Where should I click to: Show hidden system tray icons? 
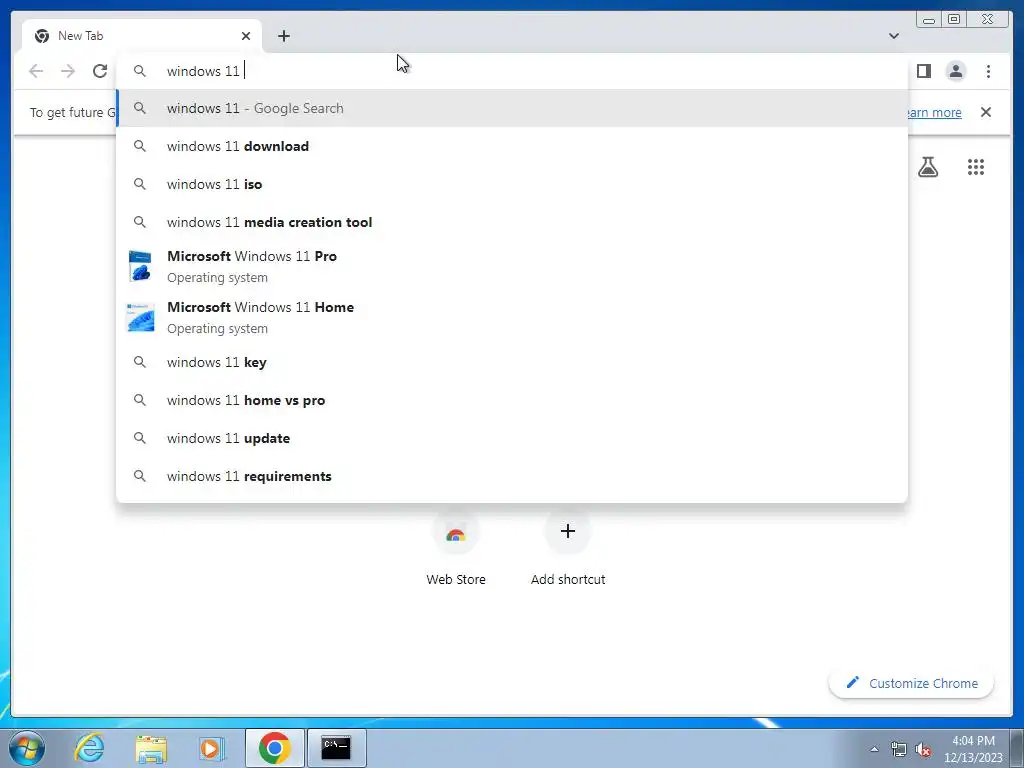click(x=874, y=749)
